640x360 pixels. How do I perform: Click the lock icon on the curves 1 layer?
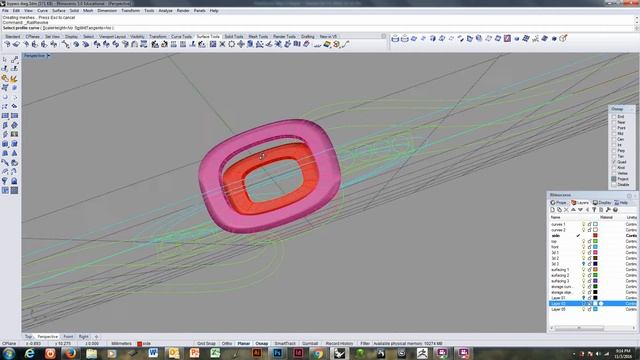tap(589, 224)
